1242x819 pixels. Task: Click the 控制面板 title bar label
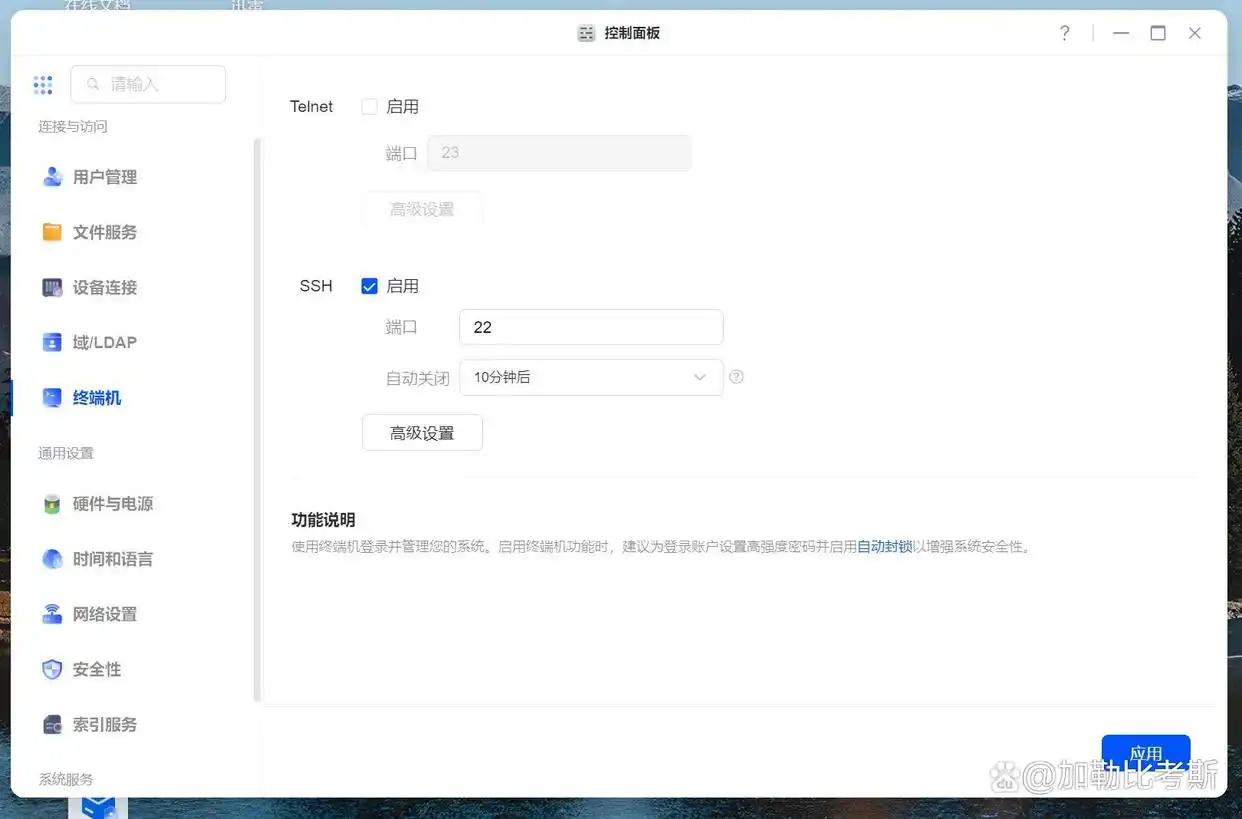[630, 32]
